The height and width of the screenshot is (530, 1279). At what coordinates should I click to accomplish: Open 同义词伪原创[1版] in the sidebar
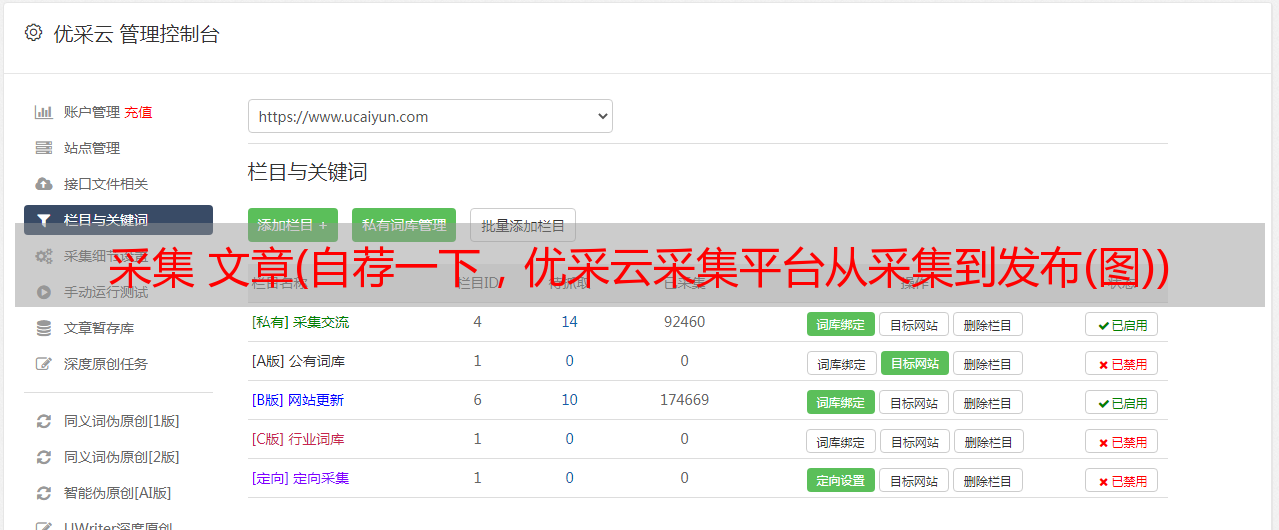click(x=122, y=421)
